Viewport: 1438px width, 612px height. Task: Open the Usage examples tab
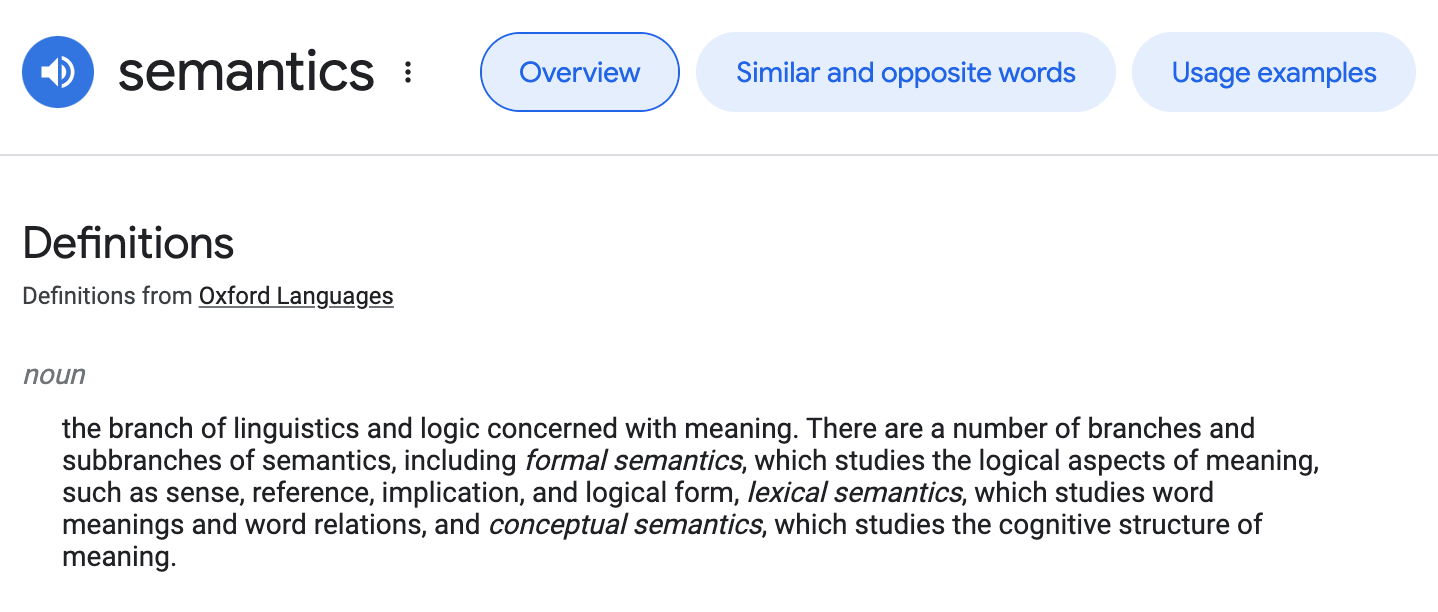pos(1274,72)
